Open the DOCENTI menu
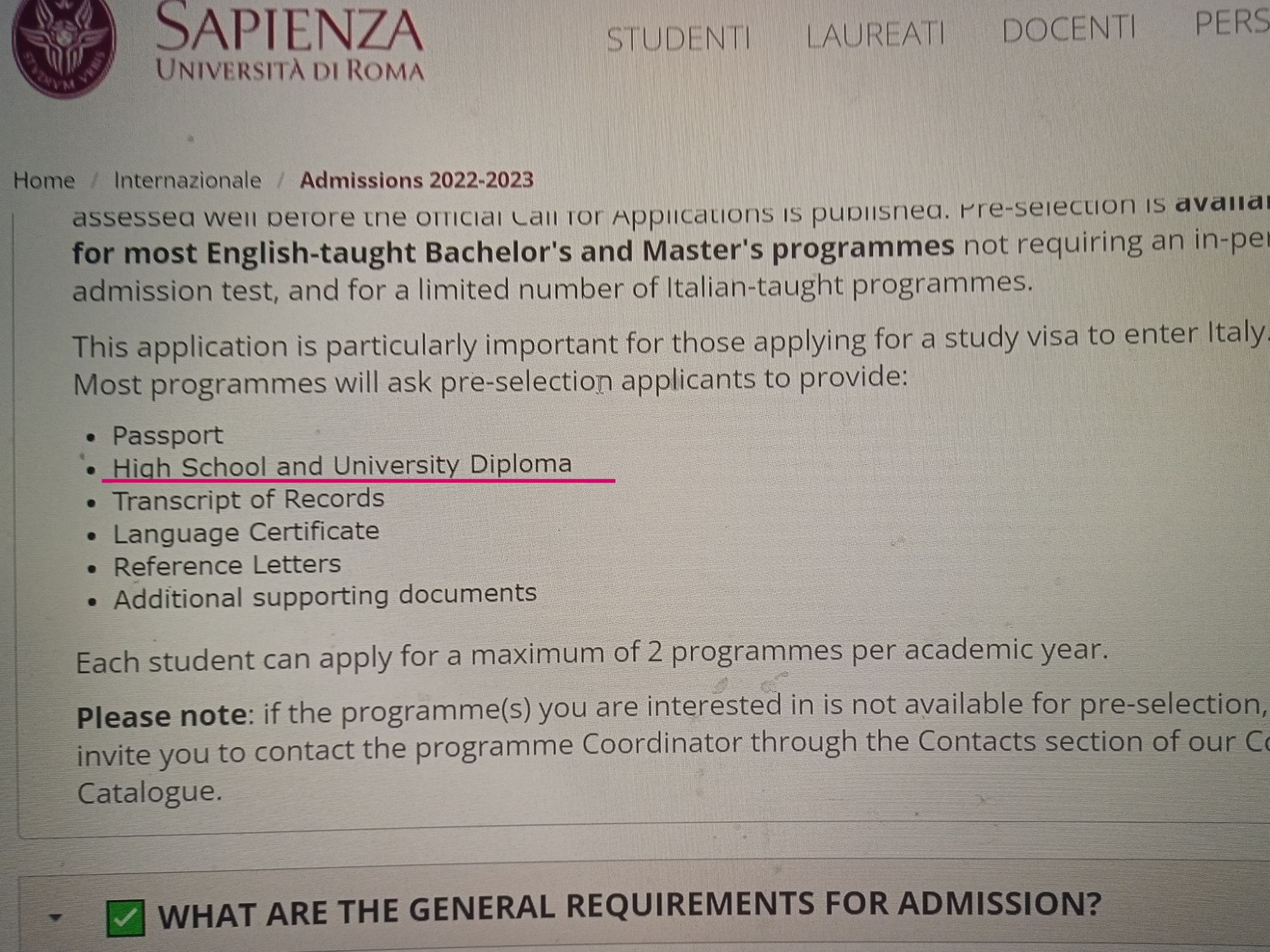Viewport: 1270px width, 952px height. [1069, 29]
